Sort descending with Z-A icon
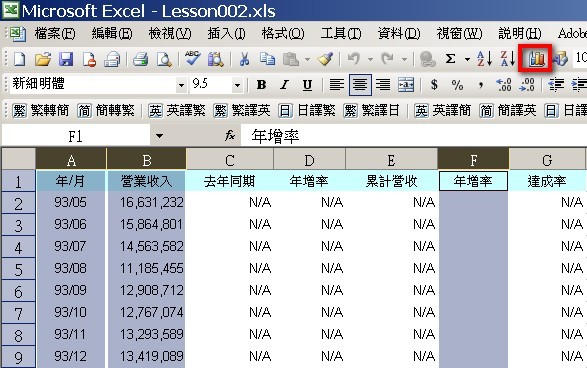 tap(508, 59)
